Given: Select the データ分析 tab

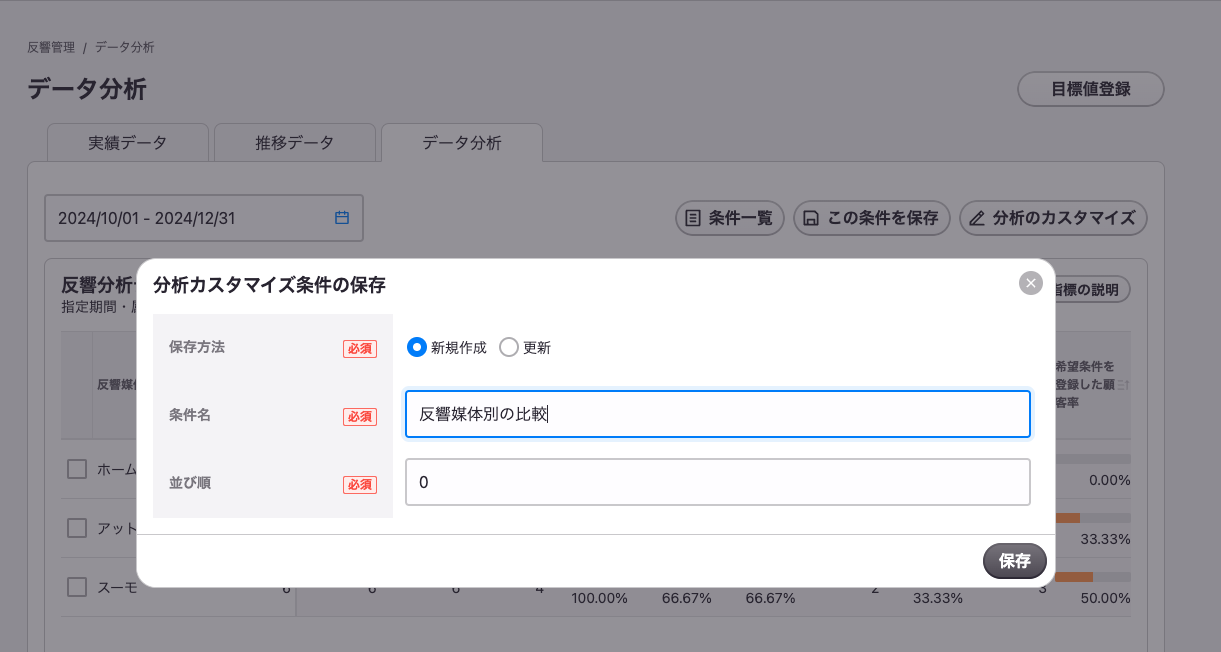Looking at the screenshot, I should click(462, 142).
